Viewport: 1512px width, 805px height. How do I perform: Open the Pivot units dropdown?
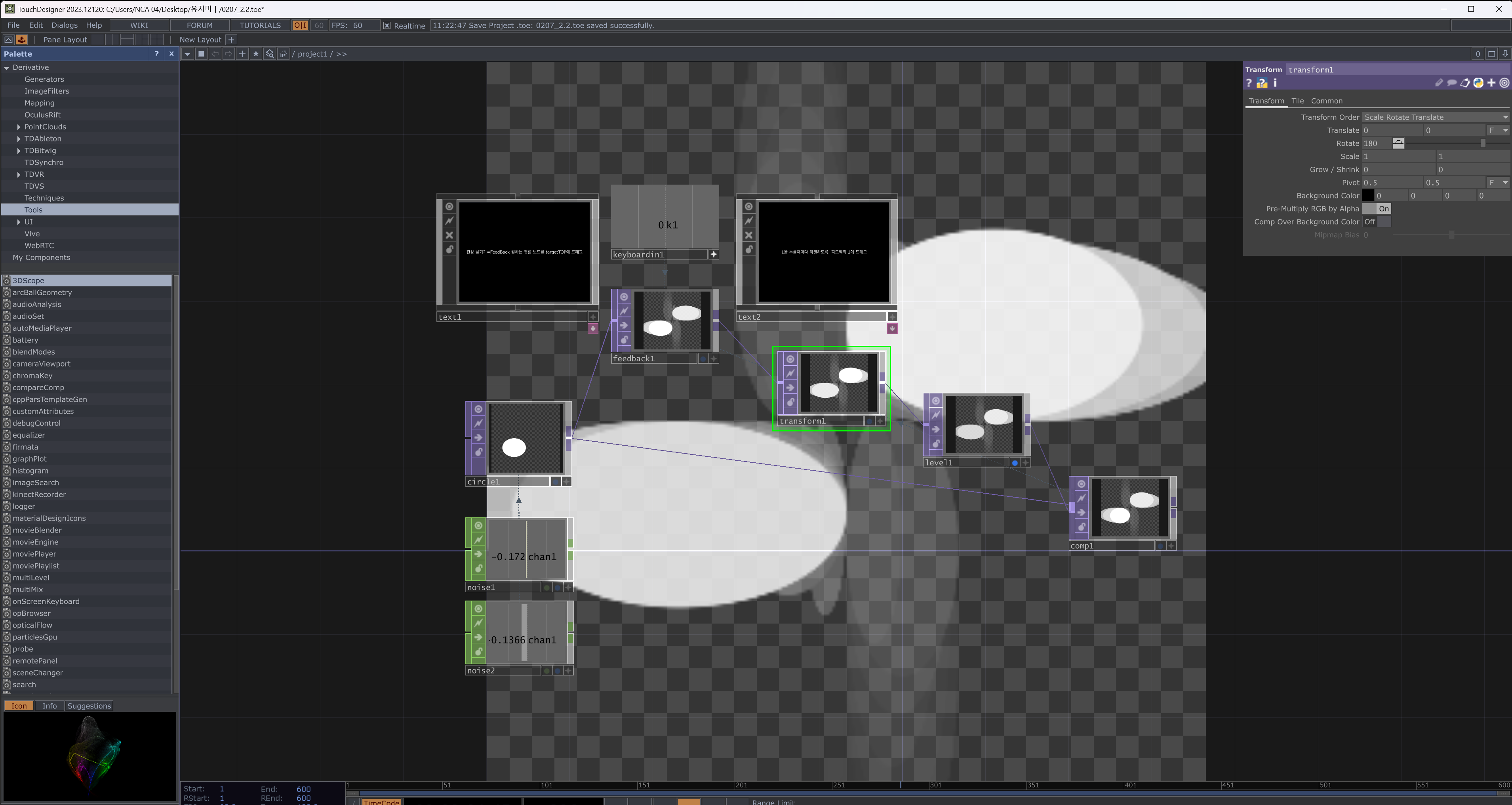(x=1499, y=183)
